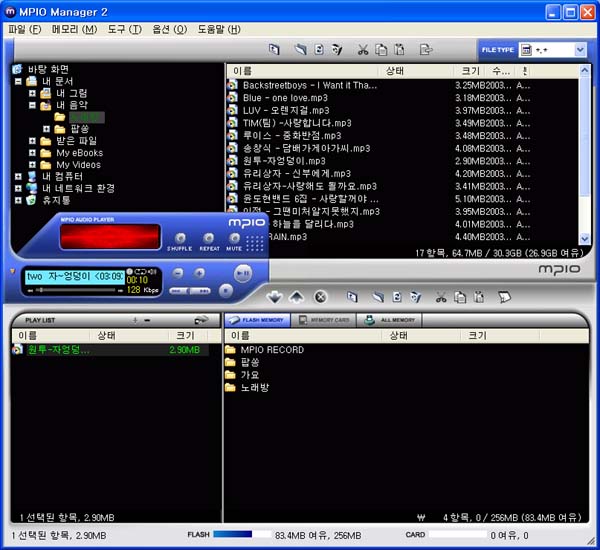Viewport: 600px width, 550px height.
Task: Click the device toolbar's copy icon
Action: coord(460,297)
